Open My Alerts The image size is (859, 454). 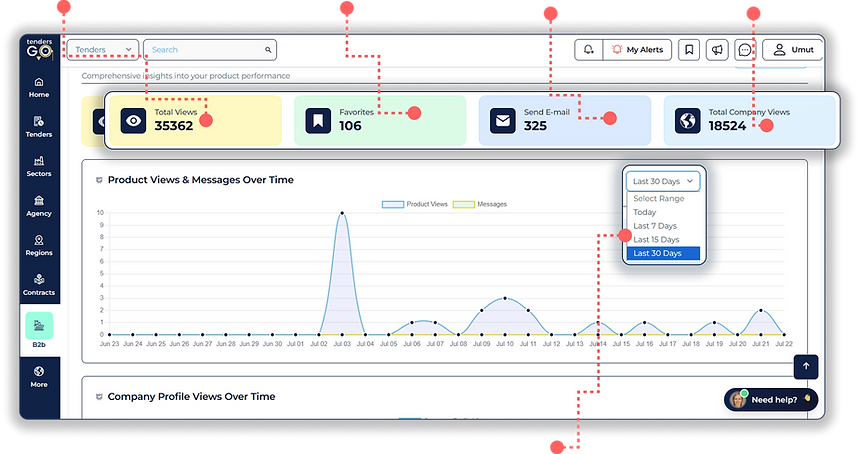point(637,49)
